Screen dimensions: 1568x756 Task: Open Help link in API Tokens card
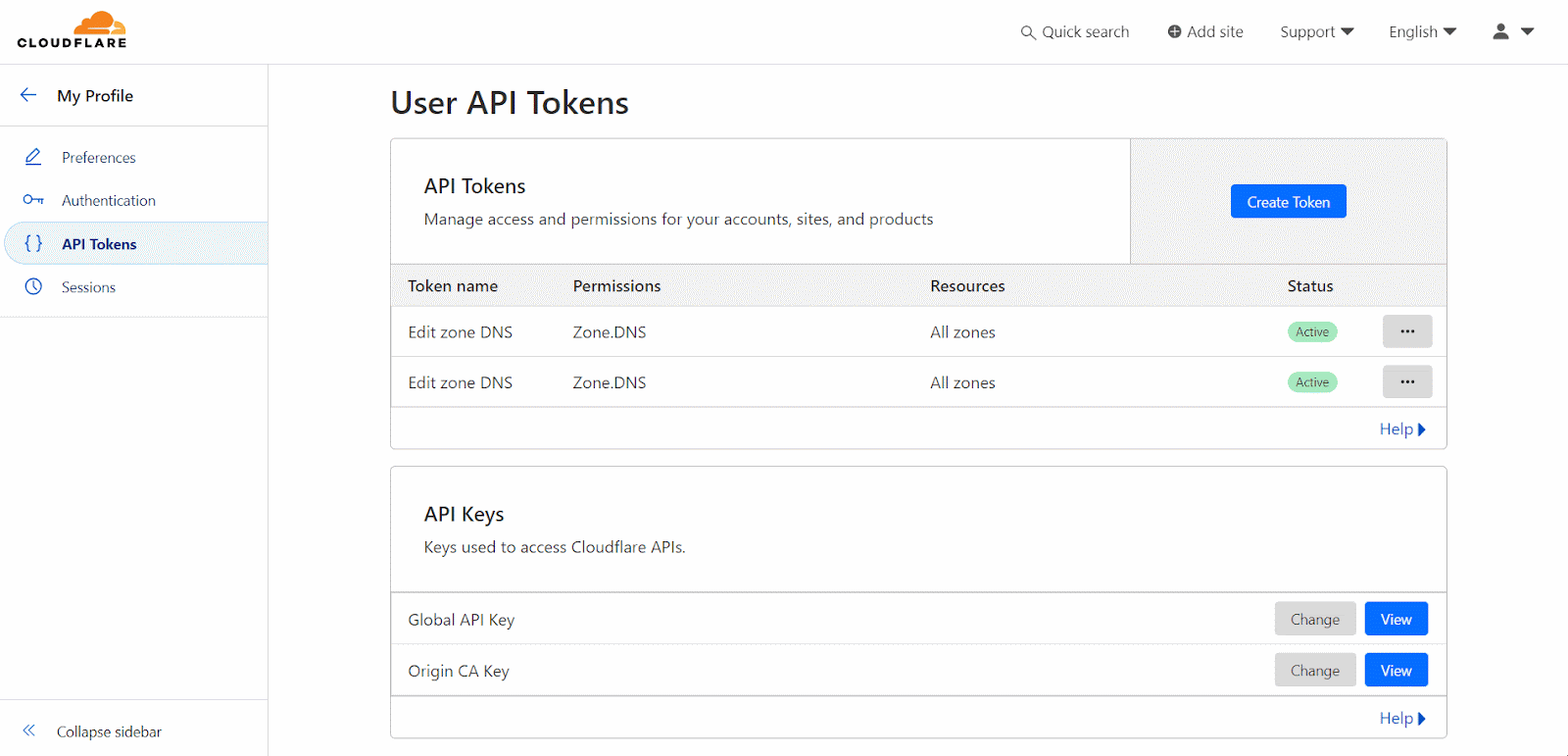[1401, 428]
